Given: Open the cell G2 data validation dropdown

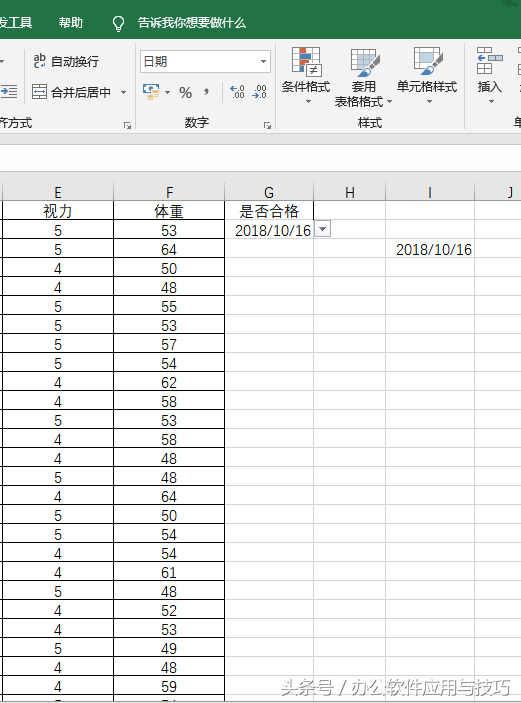Looking at the screenshot, I should 322,230.
